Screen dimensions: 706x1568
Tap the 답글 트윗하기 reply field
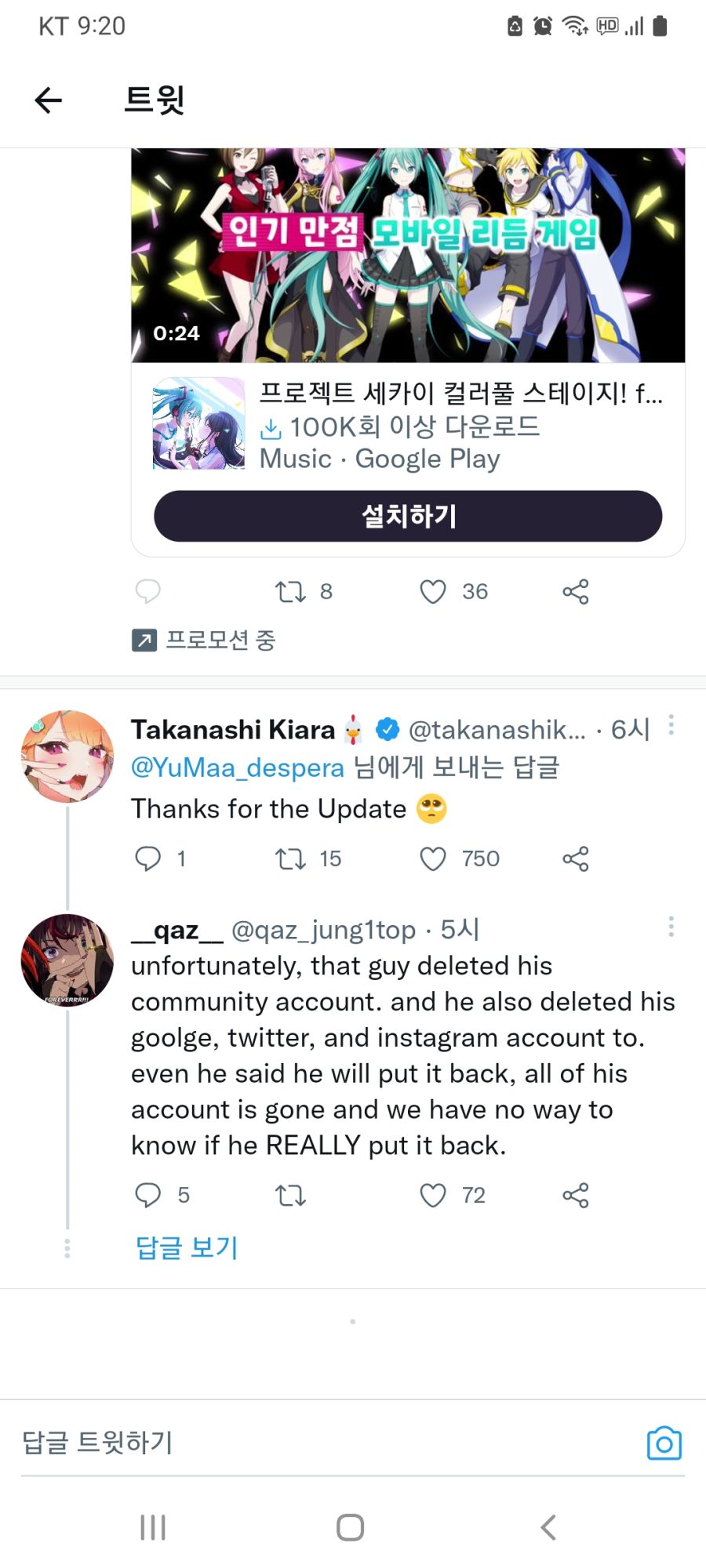[x=329, y=1443]
